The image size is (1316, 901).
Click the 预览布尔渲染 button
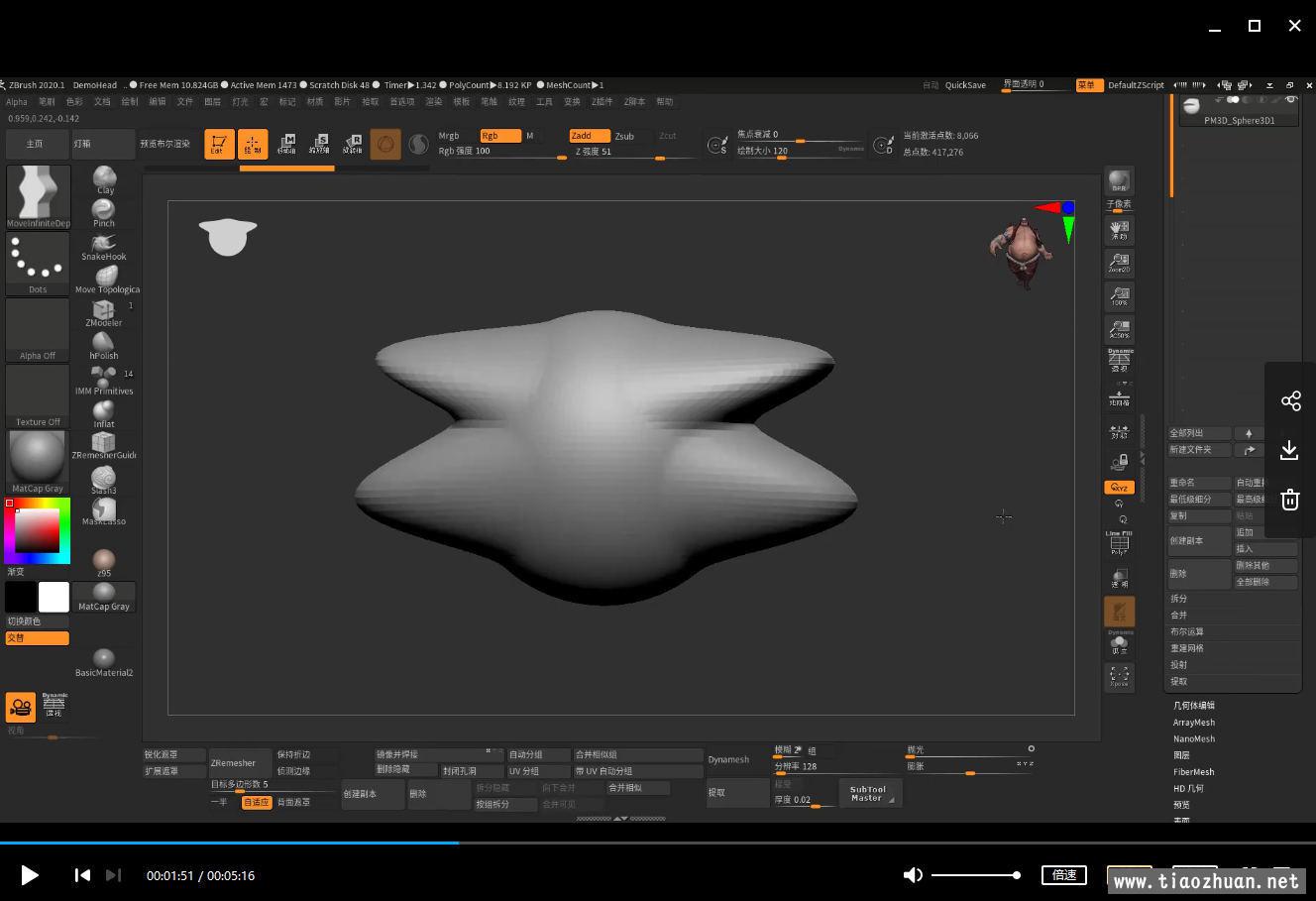pos(164,144)
